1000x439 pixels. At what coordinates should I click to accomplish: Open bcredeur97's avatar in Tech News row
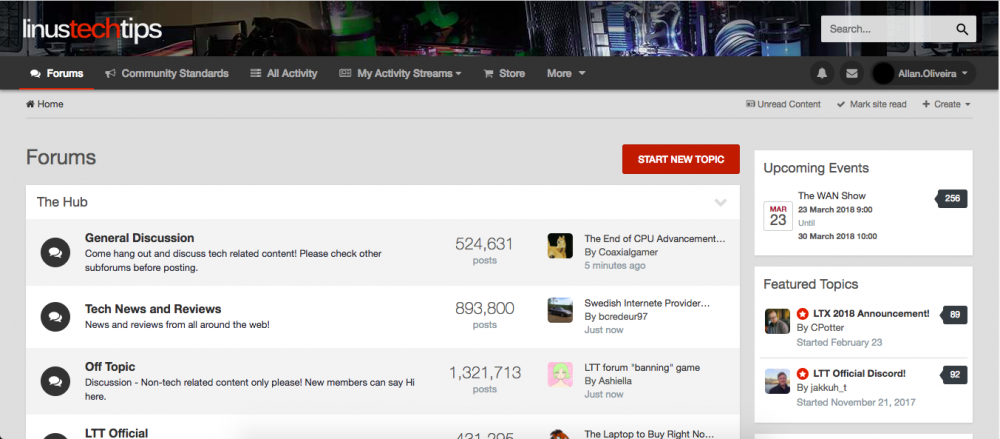(x=560, y=310)
